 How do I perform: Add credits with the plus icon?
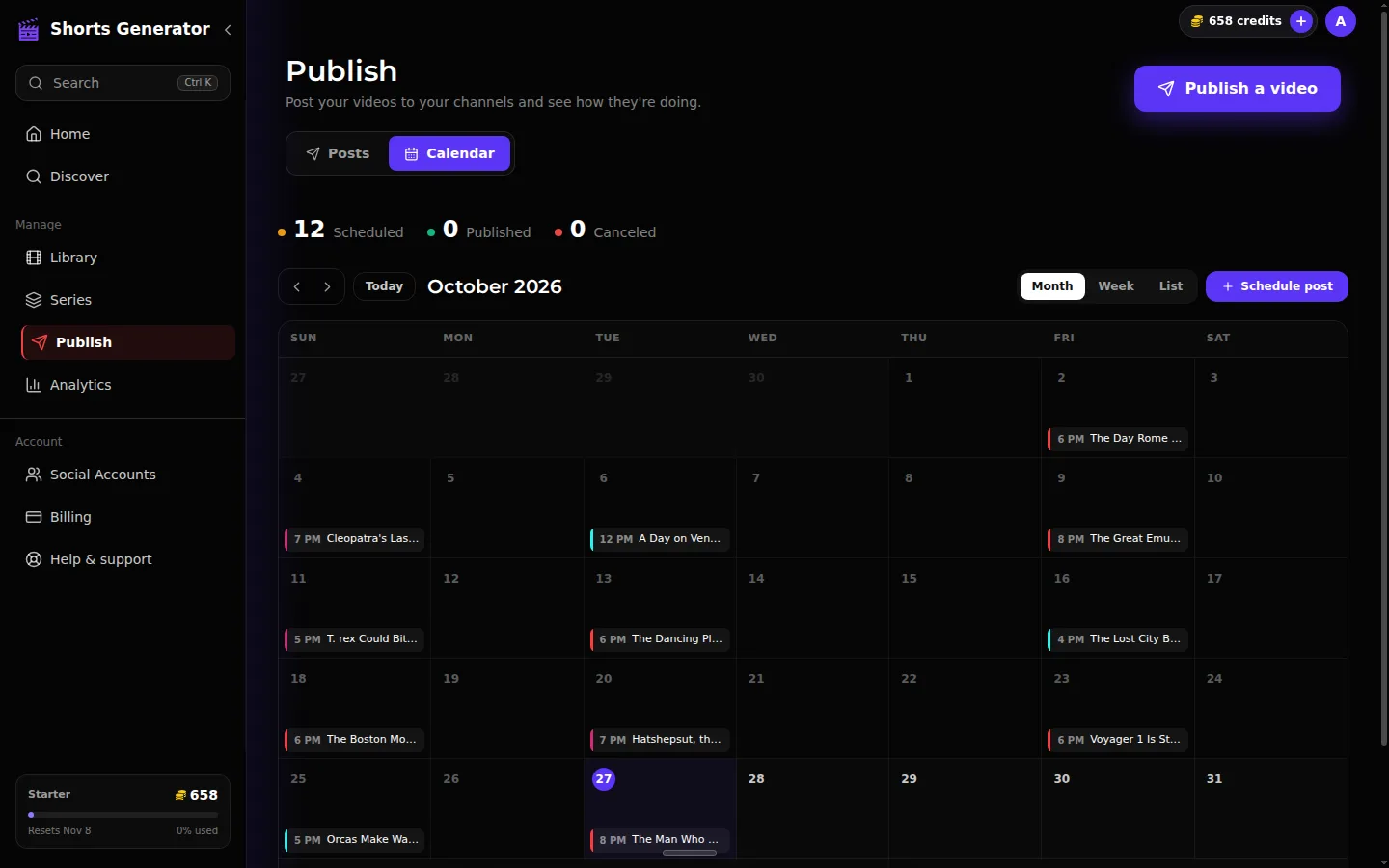point(1301,21)
